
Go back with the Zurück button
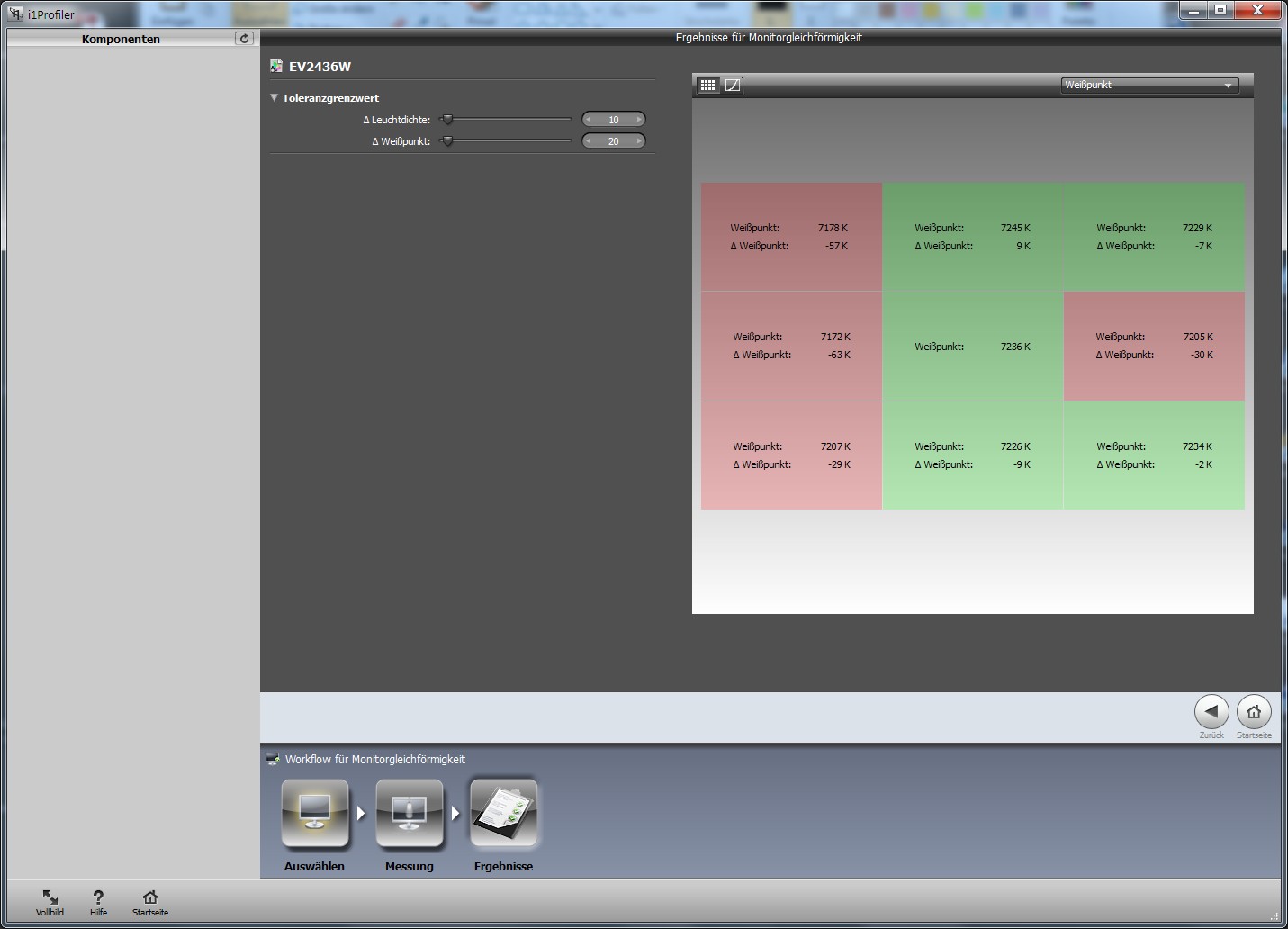(x=1211, y=712)
